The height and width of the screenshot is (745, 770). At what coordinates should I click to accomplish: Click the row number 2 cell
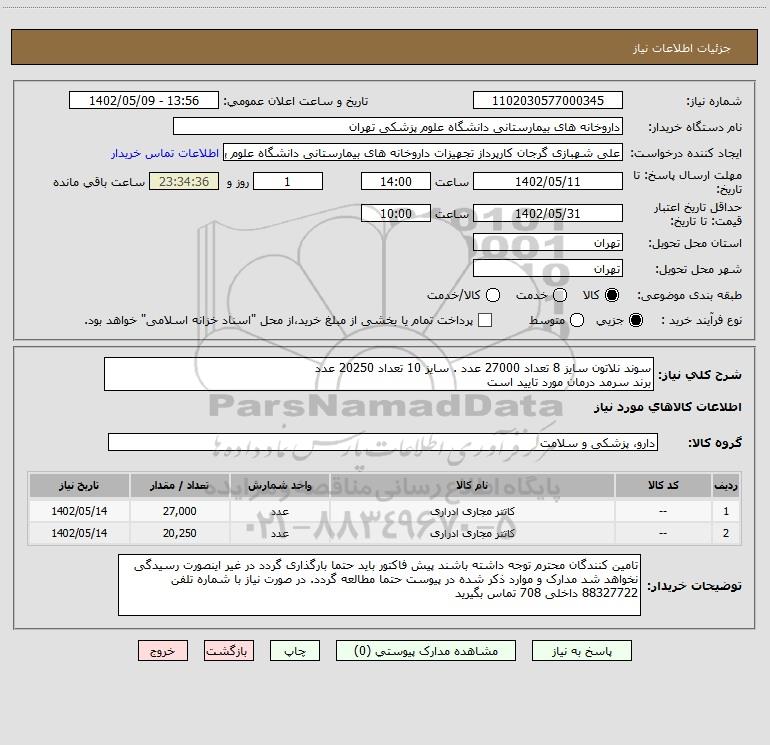point(726,533)
